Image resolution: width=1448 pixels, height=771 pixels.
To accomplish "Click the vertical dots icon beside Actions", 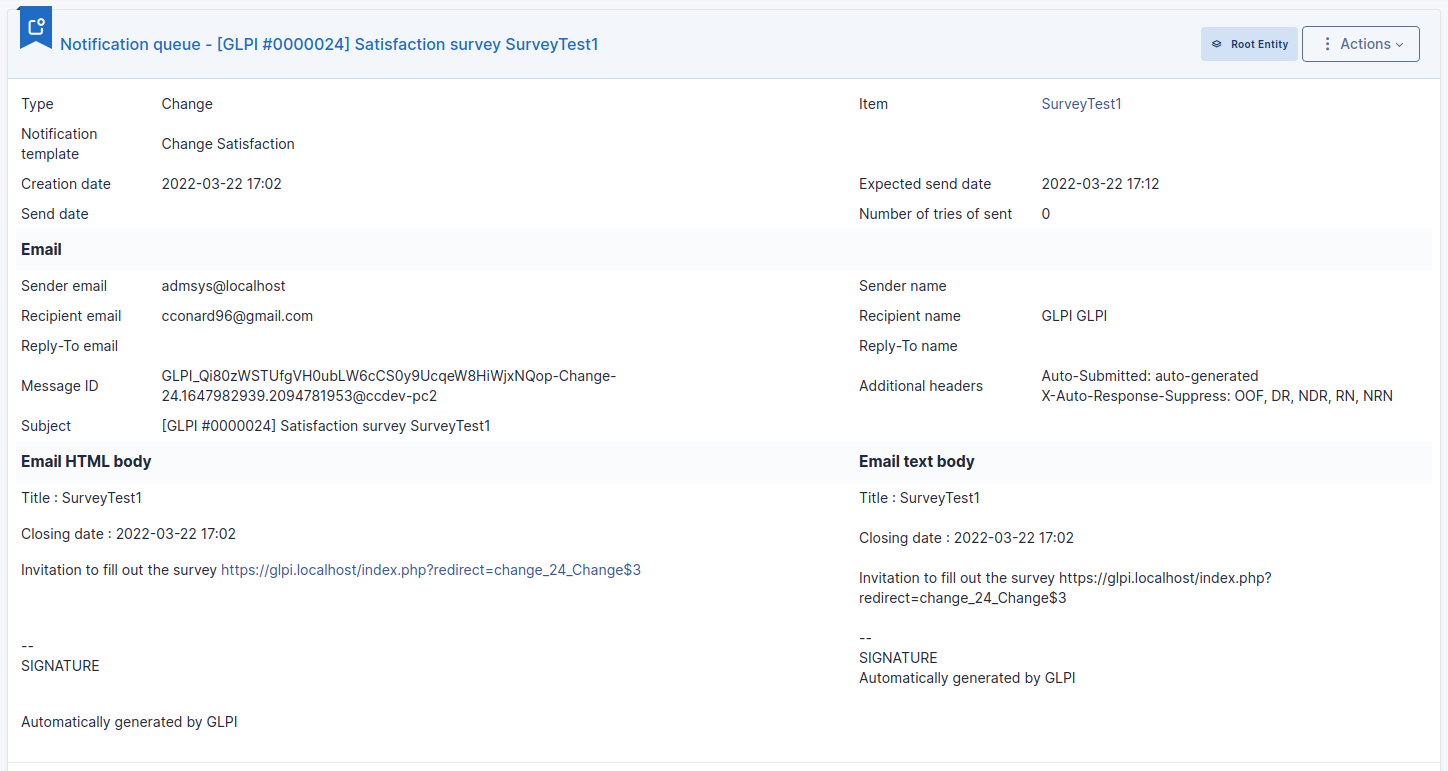I will point(1327,44).
